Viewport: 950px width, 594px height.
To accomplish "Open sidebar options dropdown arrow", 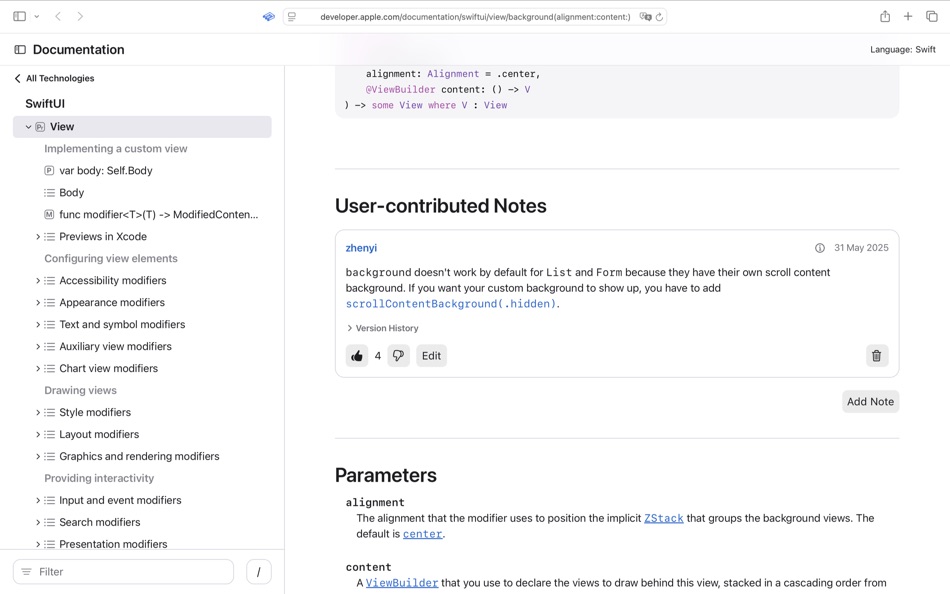I will [36, 16].
